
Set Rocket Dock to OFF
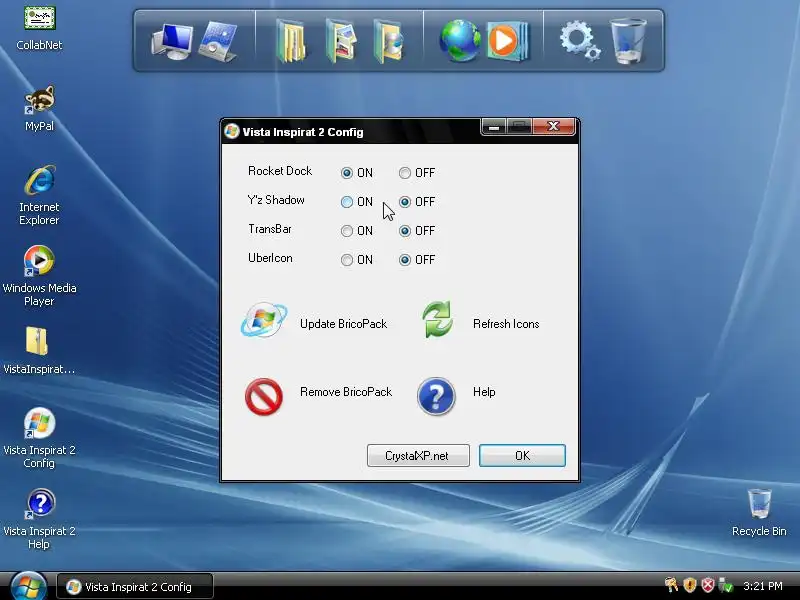(x=405, y=173)
